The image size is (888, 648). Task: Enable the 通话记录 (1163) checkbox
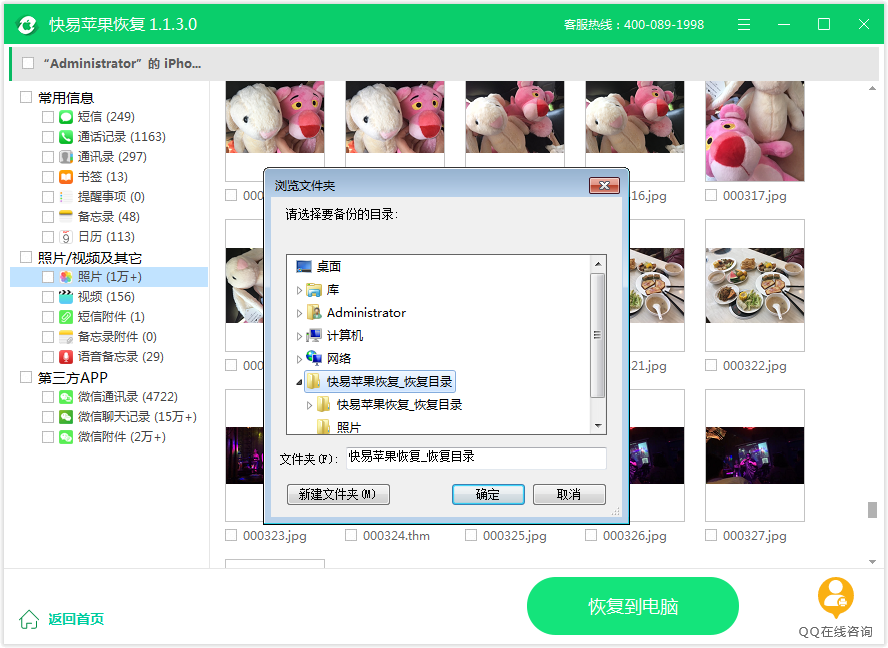pyautogui.click(x=48, y=137)
